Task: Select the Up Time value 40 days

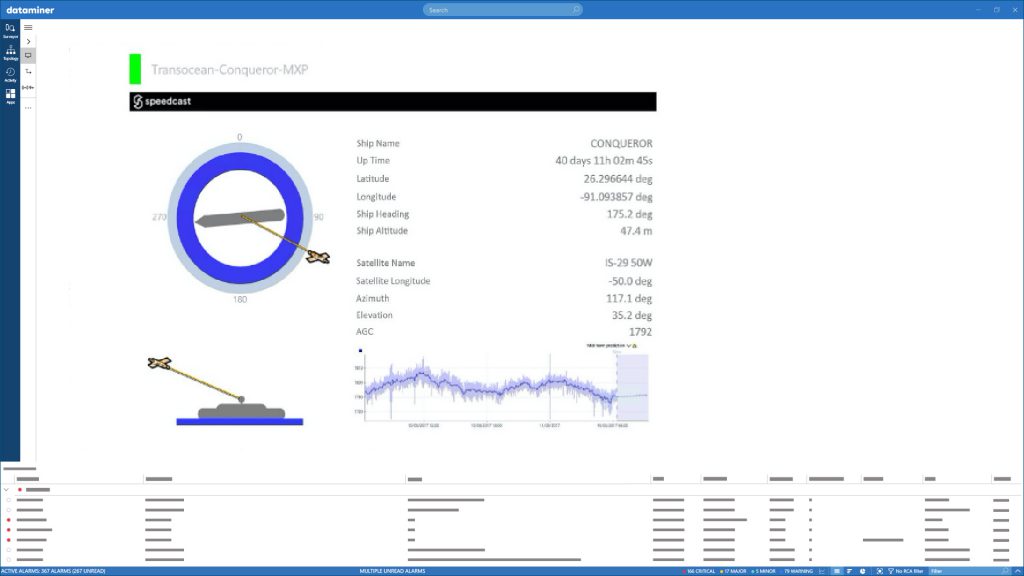Action: (603, 161)
